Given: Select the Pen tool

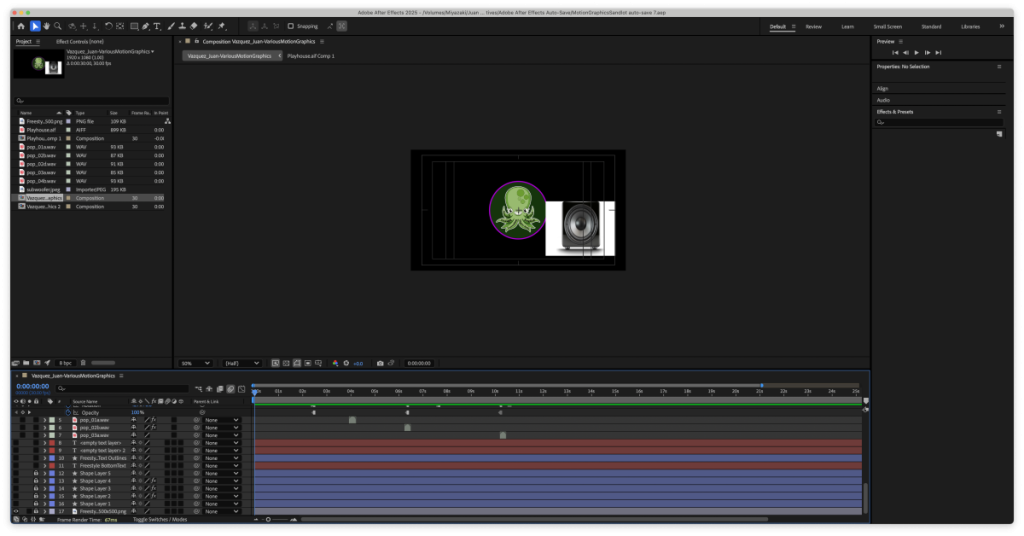Looking at the screenshot, I should click(x=145, y=26).
